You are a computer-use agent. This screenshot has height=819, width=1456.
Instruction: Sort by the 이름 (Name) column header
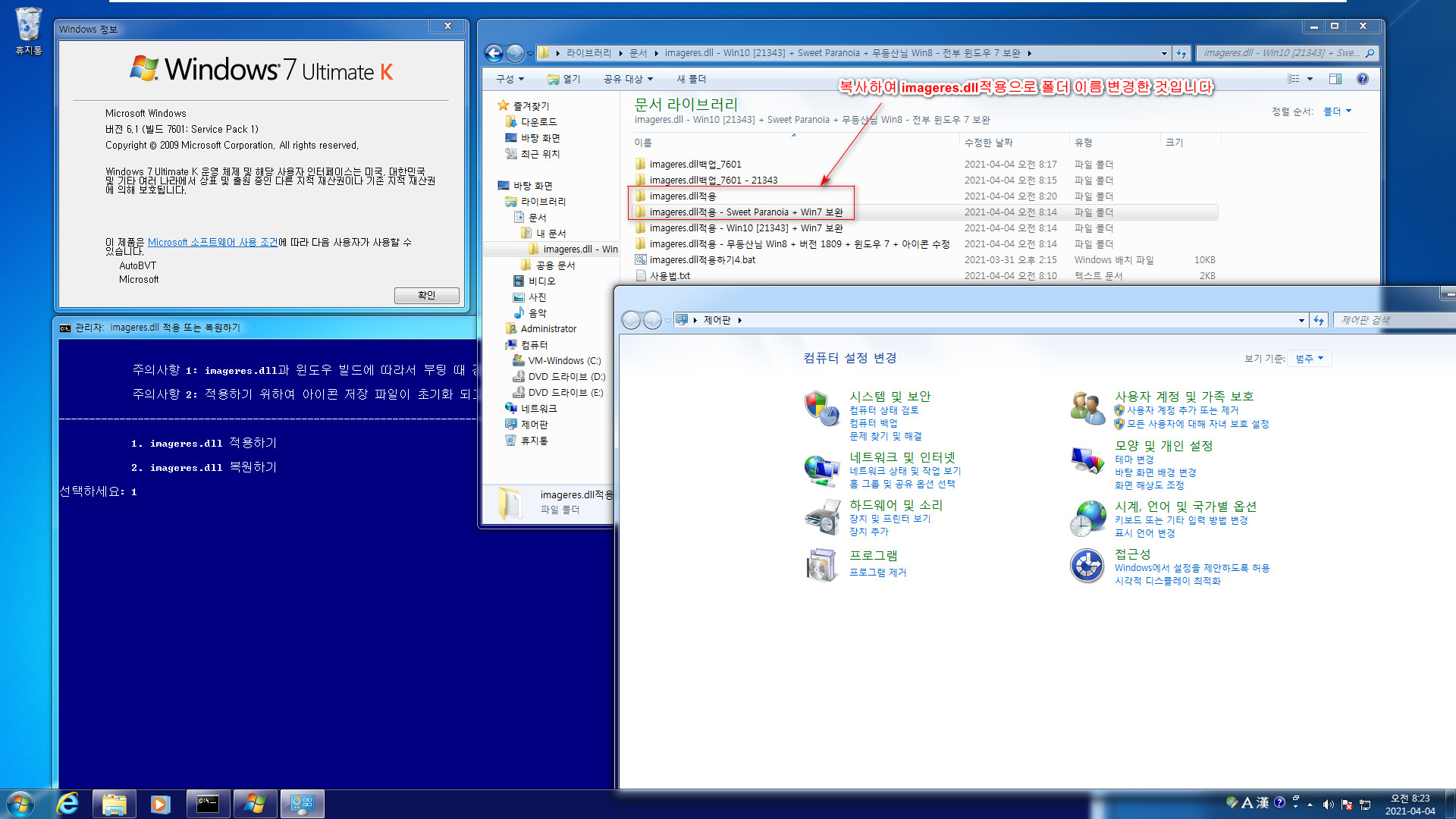pos(795,142)
